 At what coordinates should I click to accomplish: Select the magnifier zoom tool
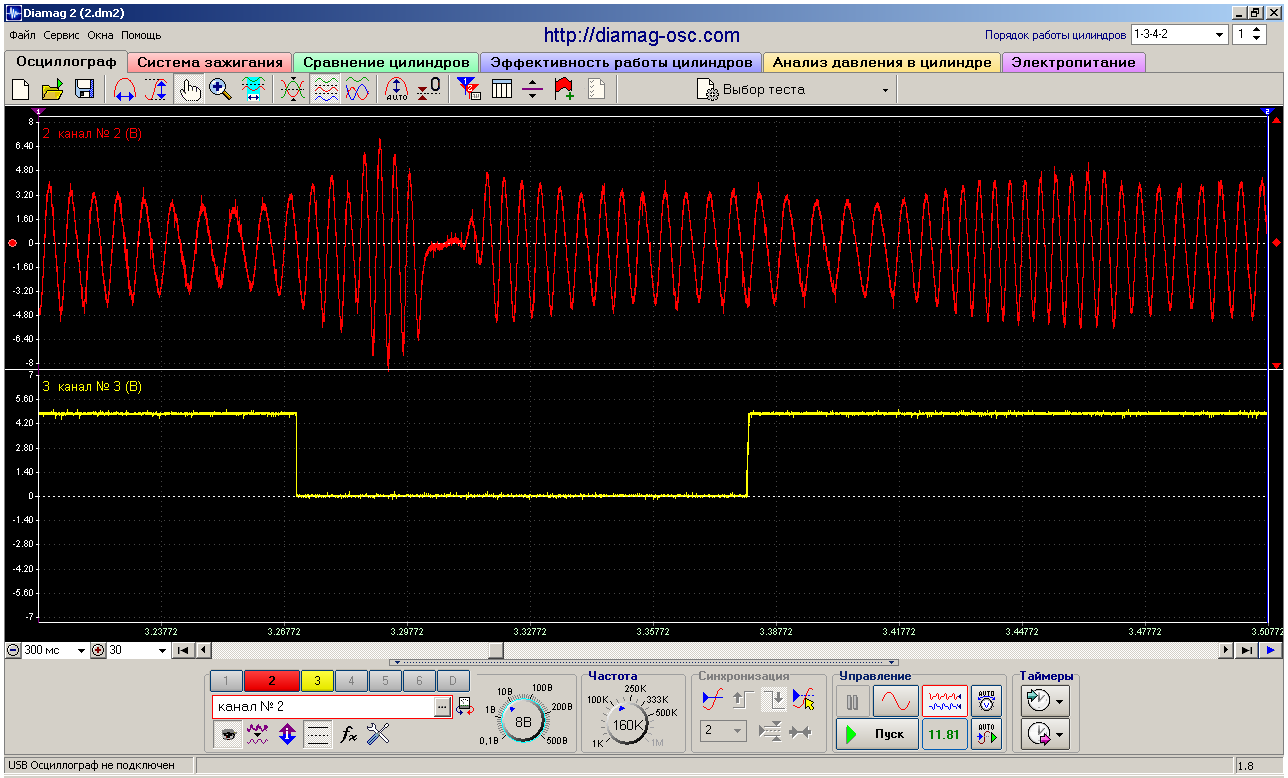click(220, 89)
